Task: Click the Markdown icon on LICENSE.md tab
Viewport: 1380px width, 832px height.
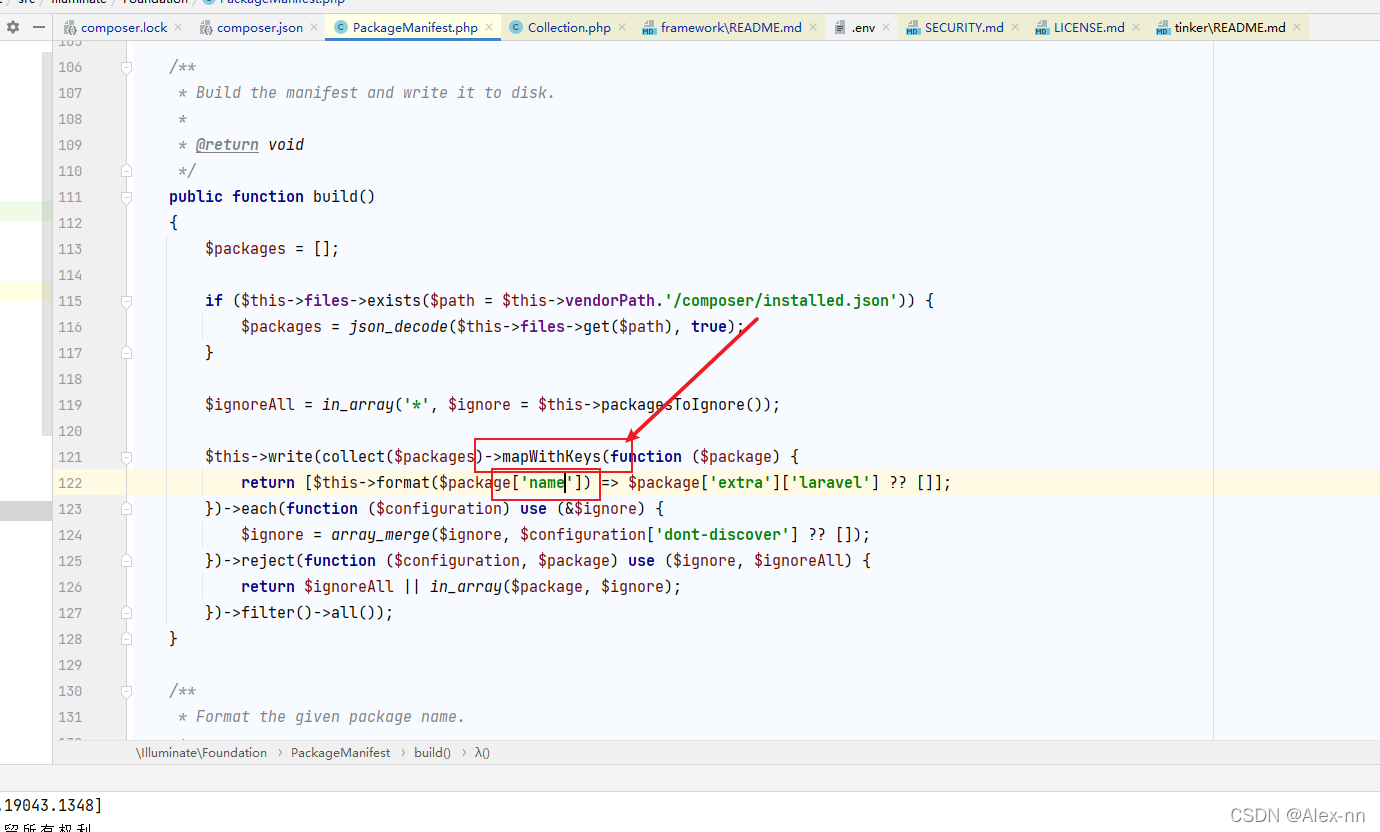Action: (x=1040, y=28)
